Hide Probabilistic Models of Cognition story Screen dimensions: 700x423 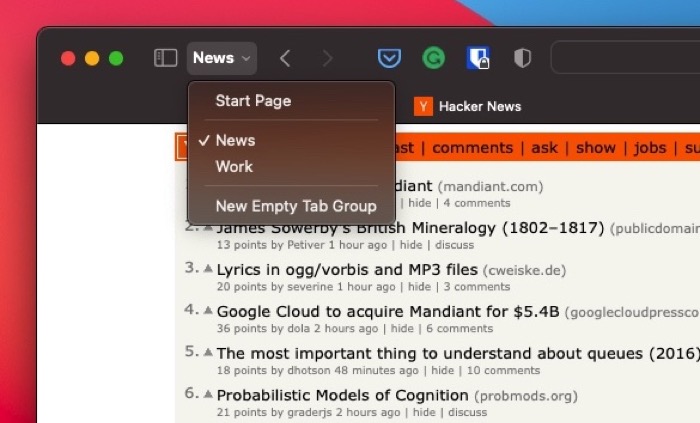click(424, 412)
